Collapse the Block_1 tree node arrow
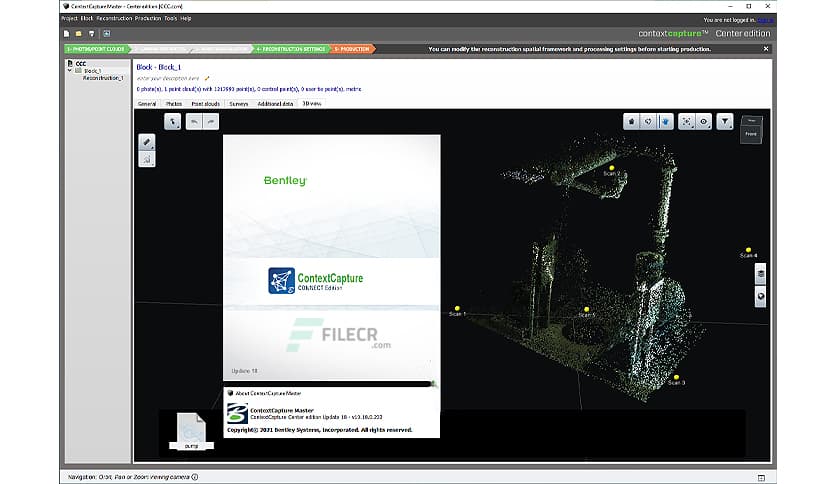 coord(69,70)
